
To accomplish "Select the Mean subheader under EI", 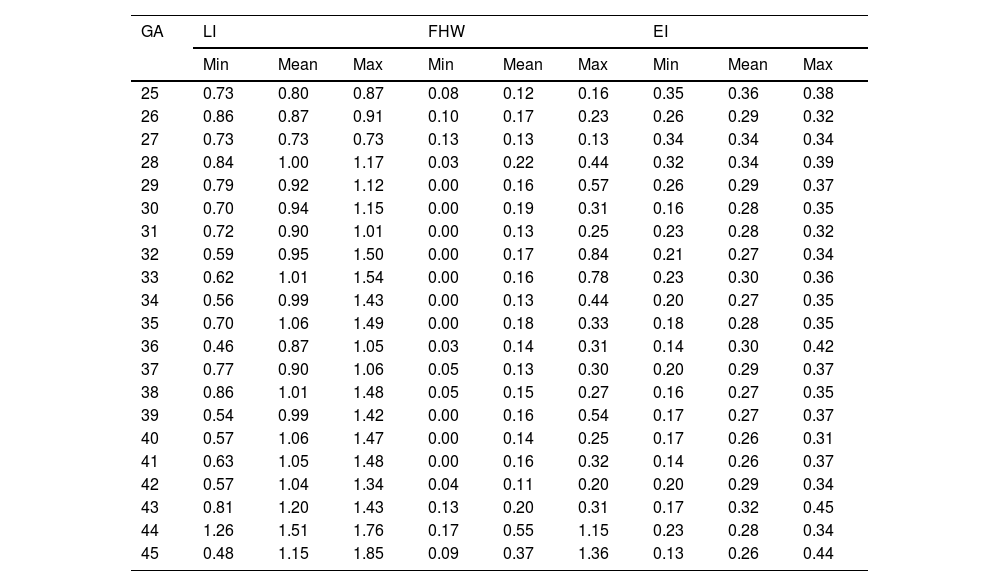I will [747, 65].
